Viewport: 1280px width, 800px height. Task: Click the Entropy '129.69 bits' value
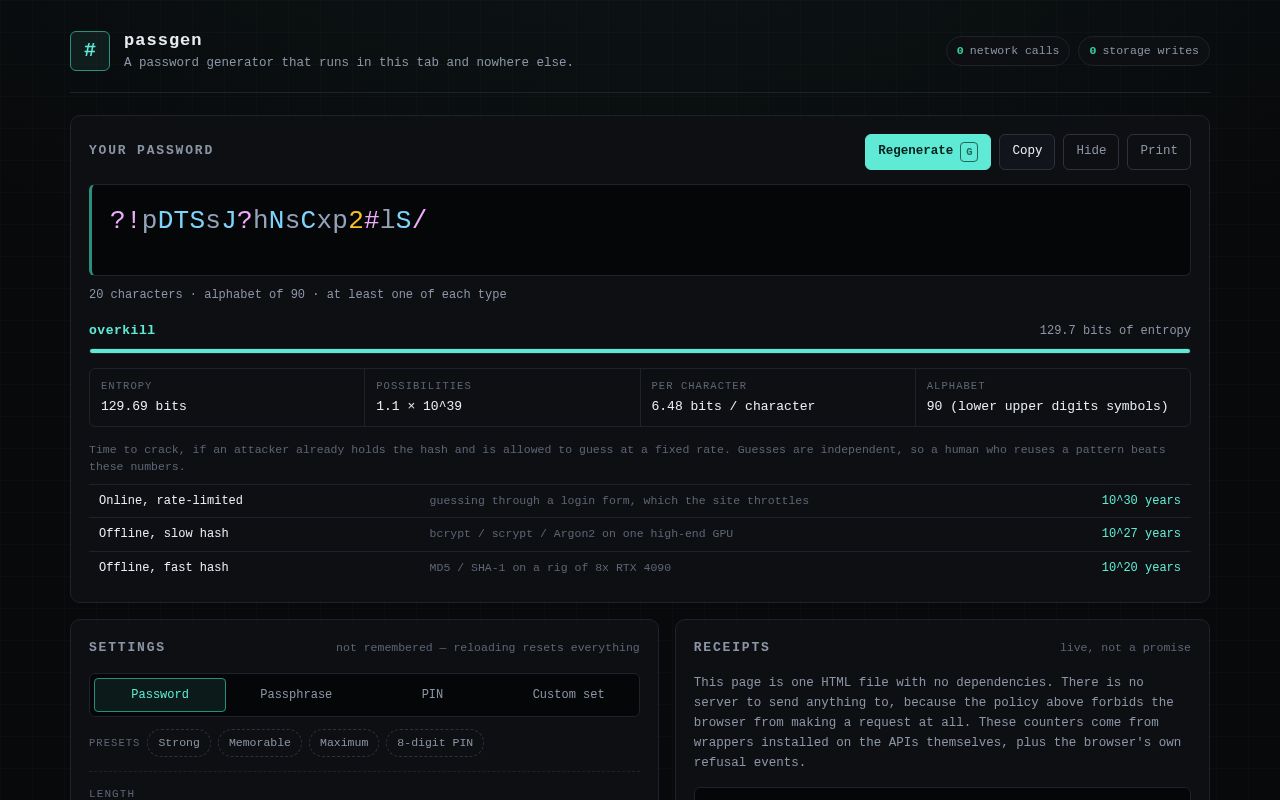point(144,407)
